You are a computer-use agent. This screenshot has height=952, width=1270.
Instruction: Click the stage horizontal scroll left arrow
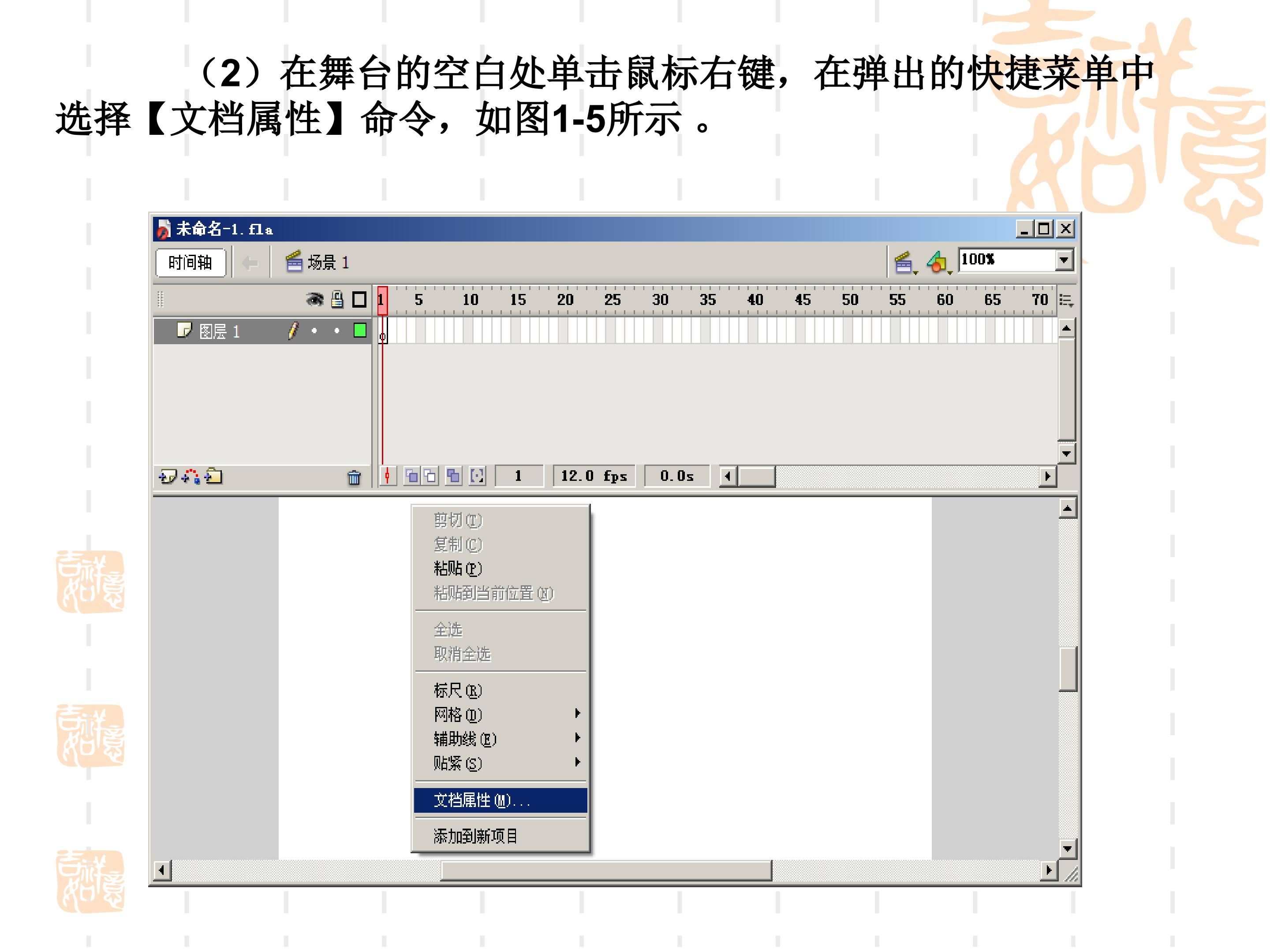pos(162,870)
